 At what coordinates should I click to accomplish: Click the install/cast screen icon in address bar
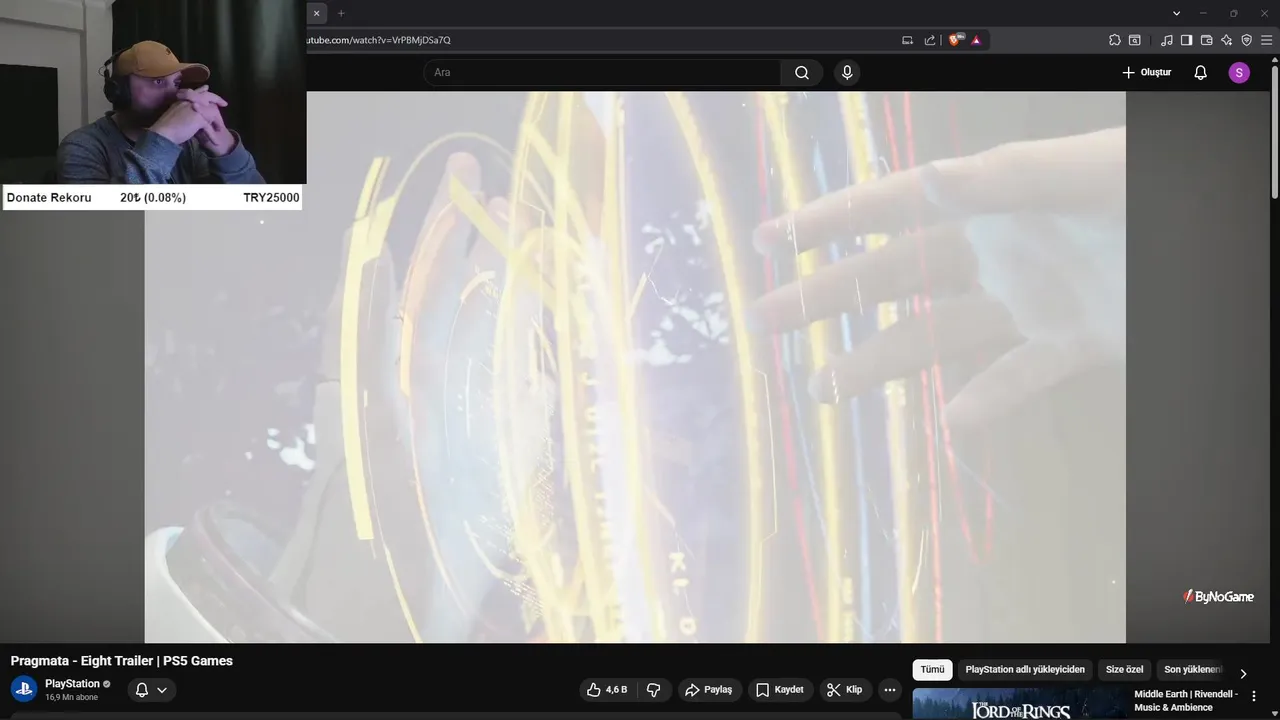[908, 40]
